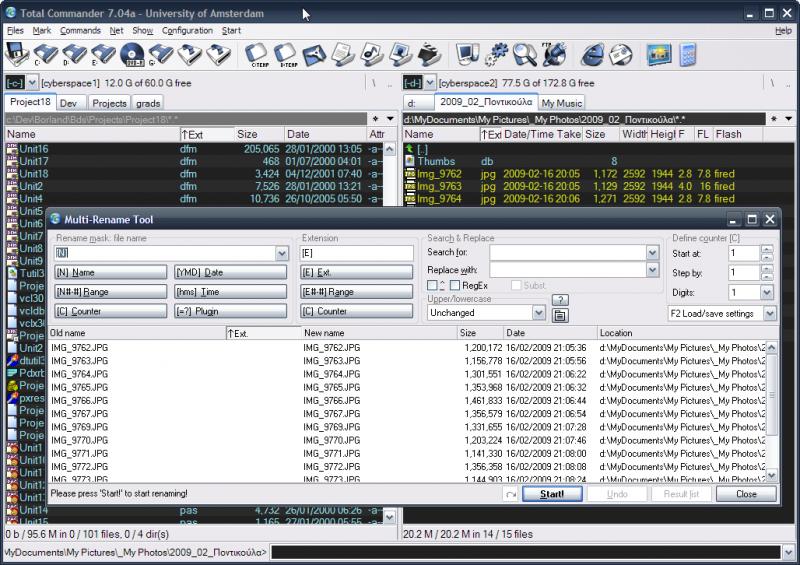This screenshot has height=565, width=800.
Task: Open the command line history dropdown
Action: point(789,552)
